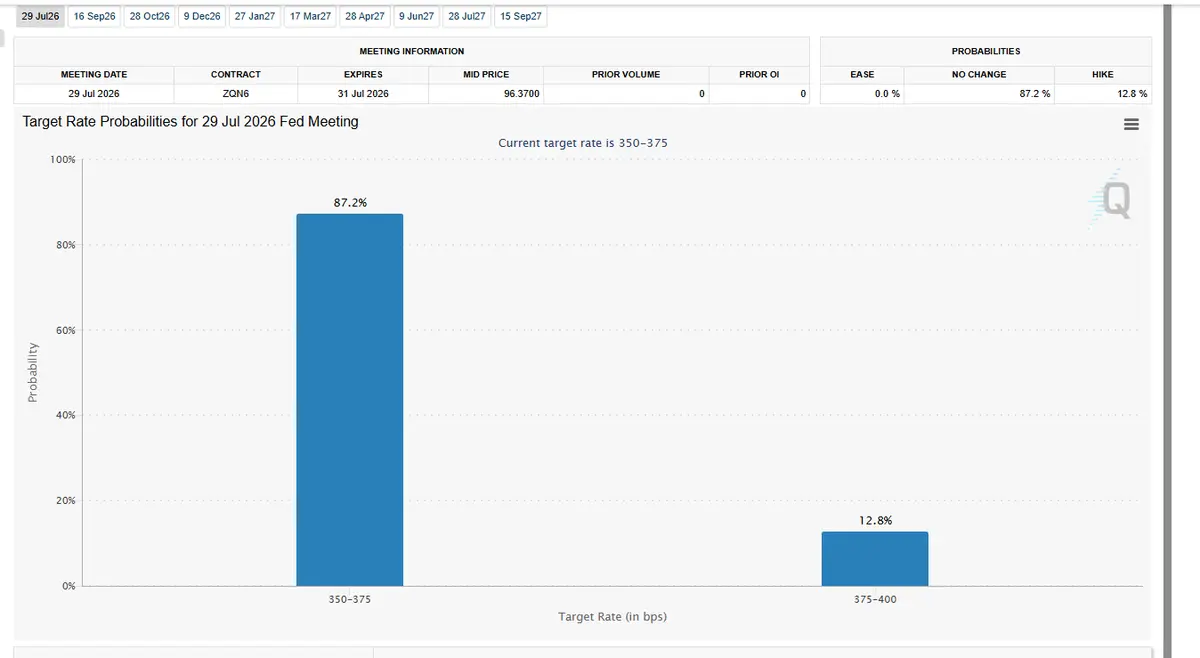Click the 31 Jul 2026 expiry cell
Image resolution: width=1200 pixels, height=658 pixels.
[x=363, y=94]
